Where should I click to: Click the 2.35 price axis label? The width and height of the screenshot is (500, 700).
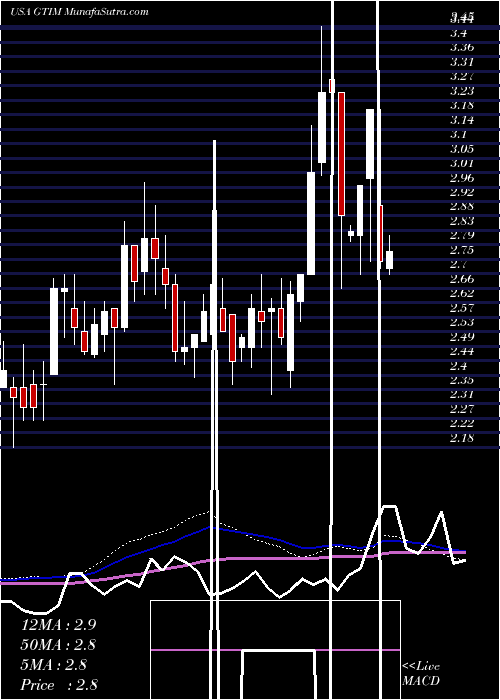click(x=462, y=381)
